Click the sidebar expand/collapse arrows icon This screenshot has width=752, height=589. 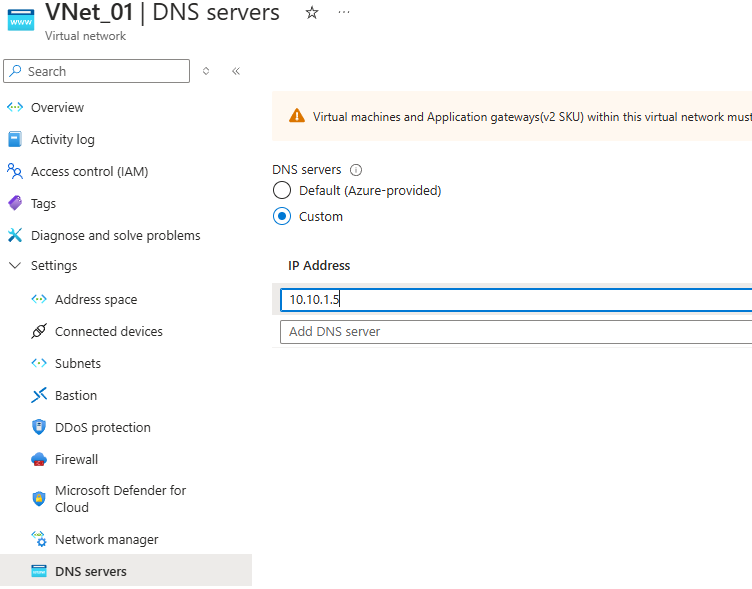point(206,71)
